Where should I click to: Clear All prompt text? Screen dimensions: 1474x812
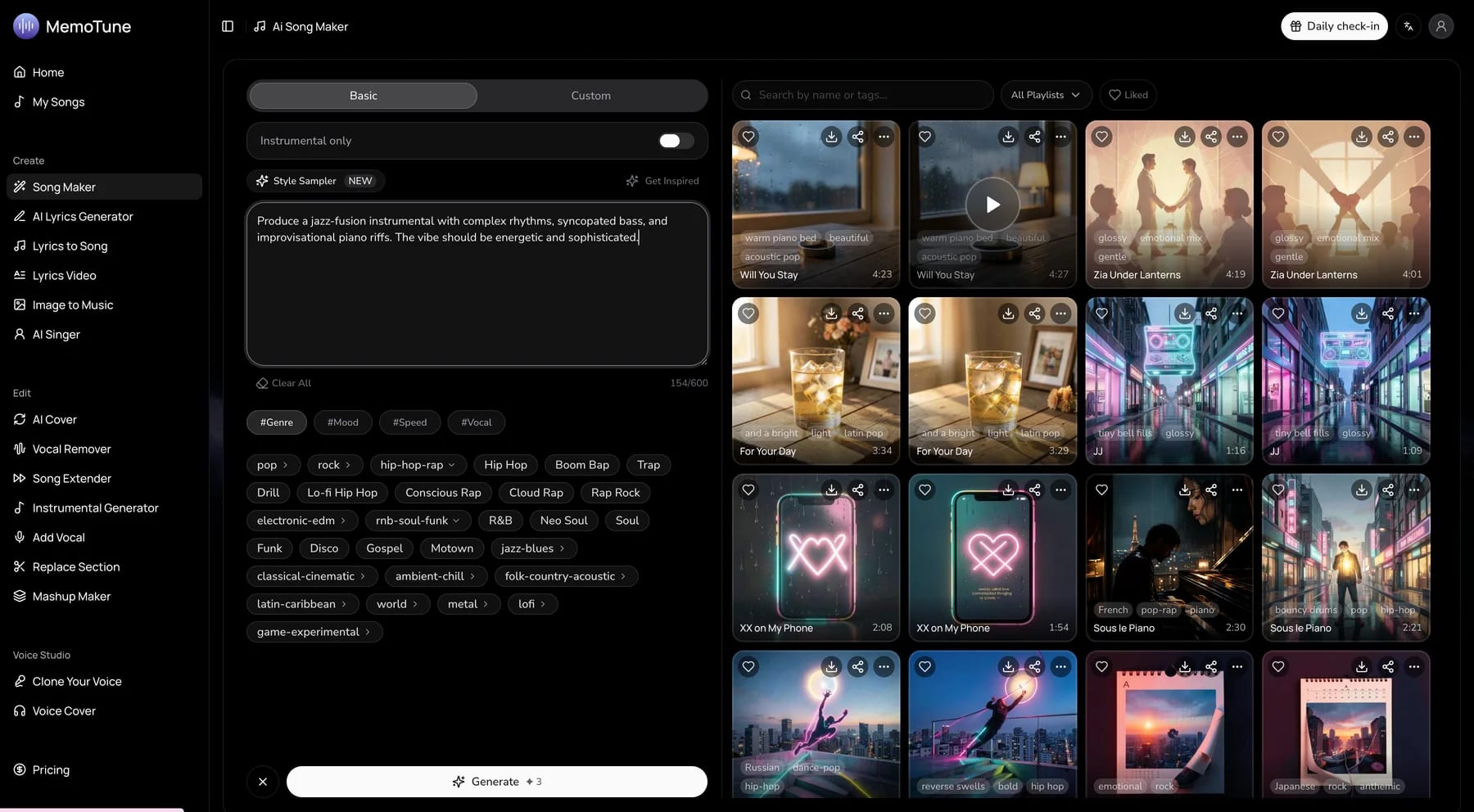283,383
